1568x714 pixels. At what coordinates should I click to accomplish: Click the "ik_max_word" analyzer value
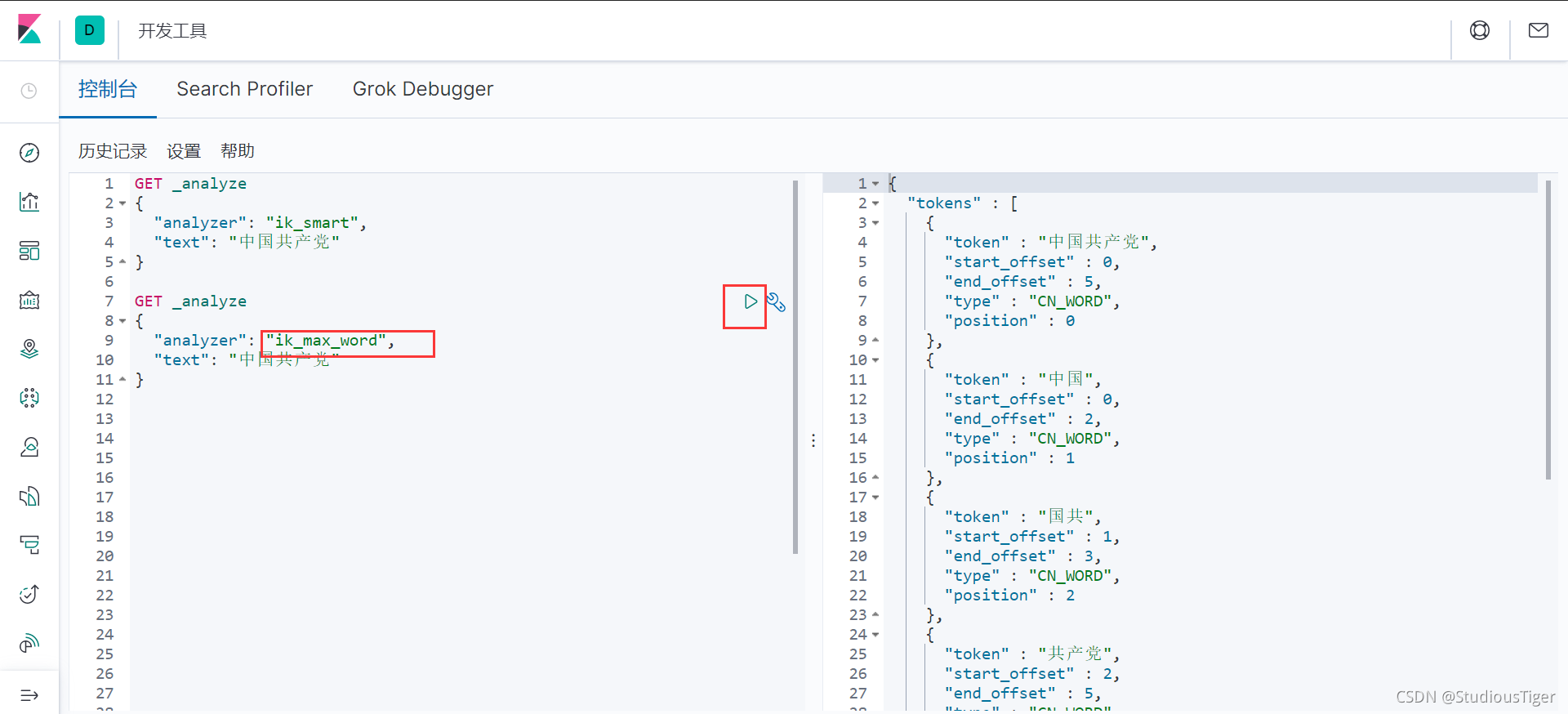pyautogui.click(x=326, y=341)
